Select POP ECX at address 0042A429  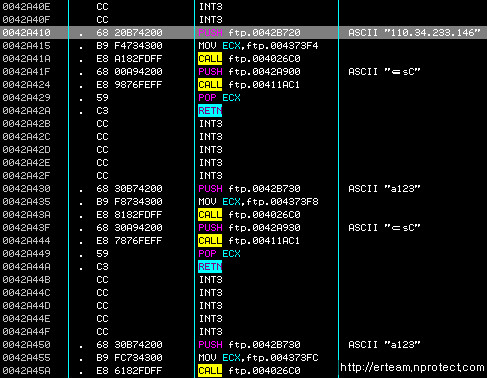click(219, 98)
